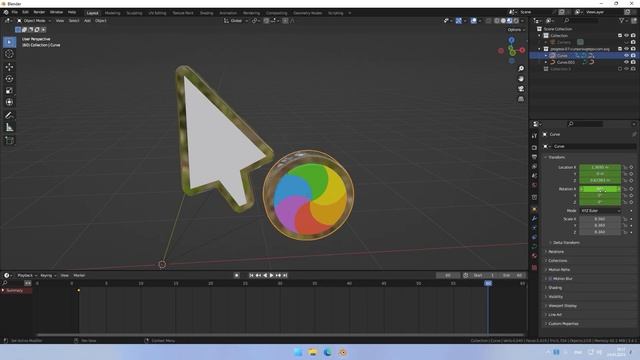Toggle the camera view icon in viewport
The width and height of the screenshot is (640, 360).
tap(521, 89)
